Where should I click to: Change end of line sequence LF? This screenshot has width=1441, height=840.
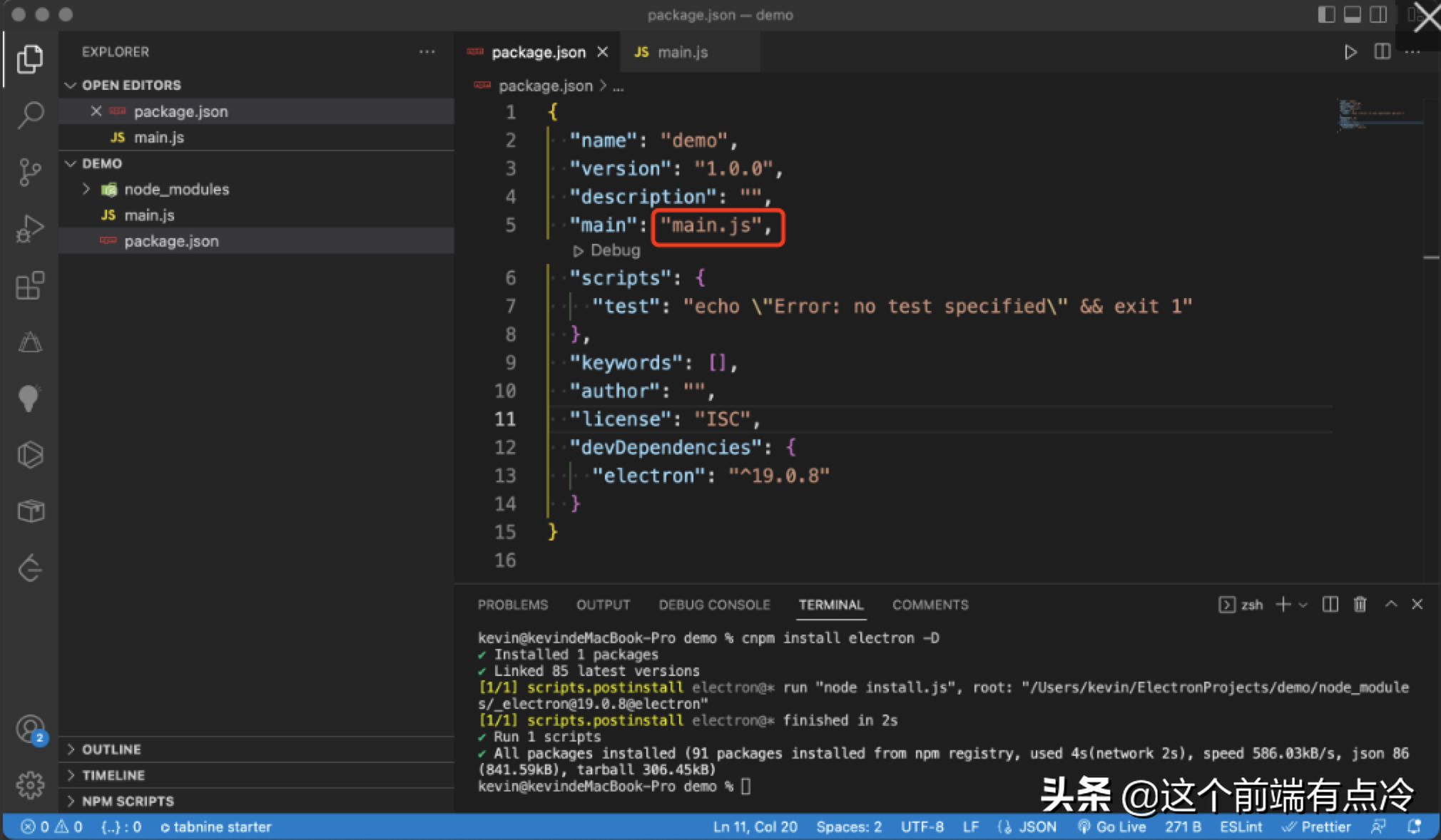coord(970,826)
